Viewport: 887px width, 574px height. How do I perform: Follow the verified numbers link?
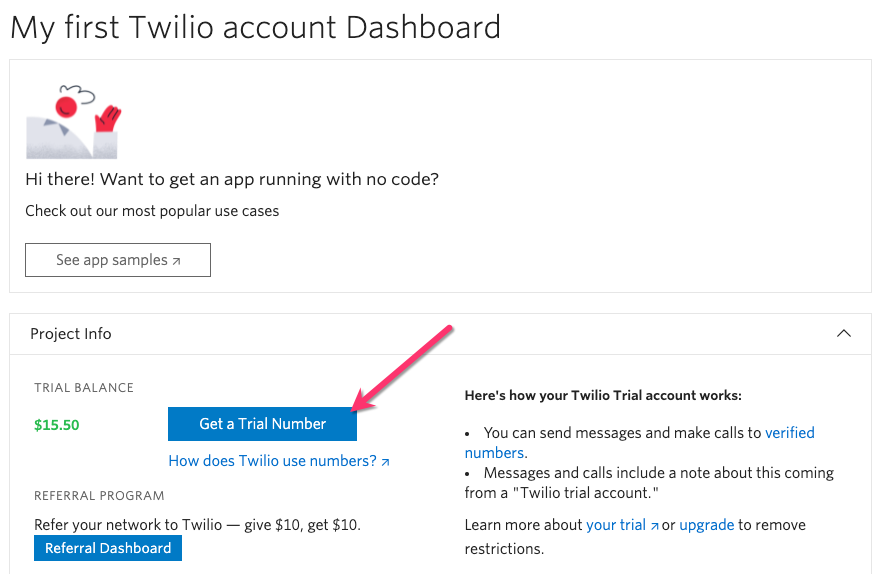coord(789,433)
